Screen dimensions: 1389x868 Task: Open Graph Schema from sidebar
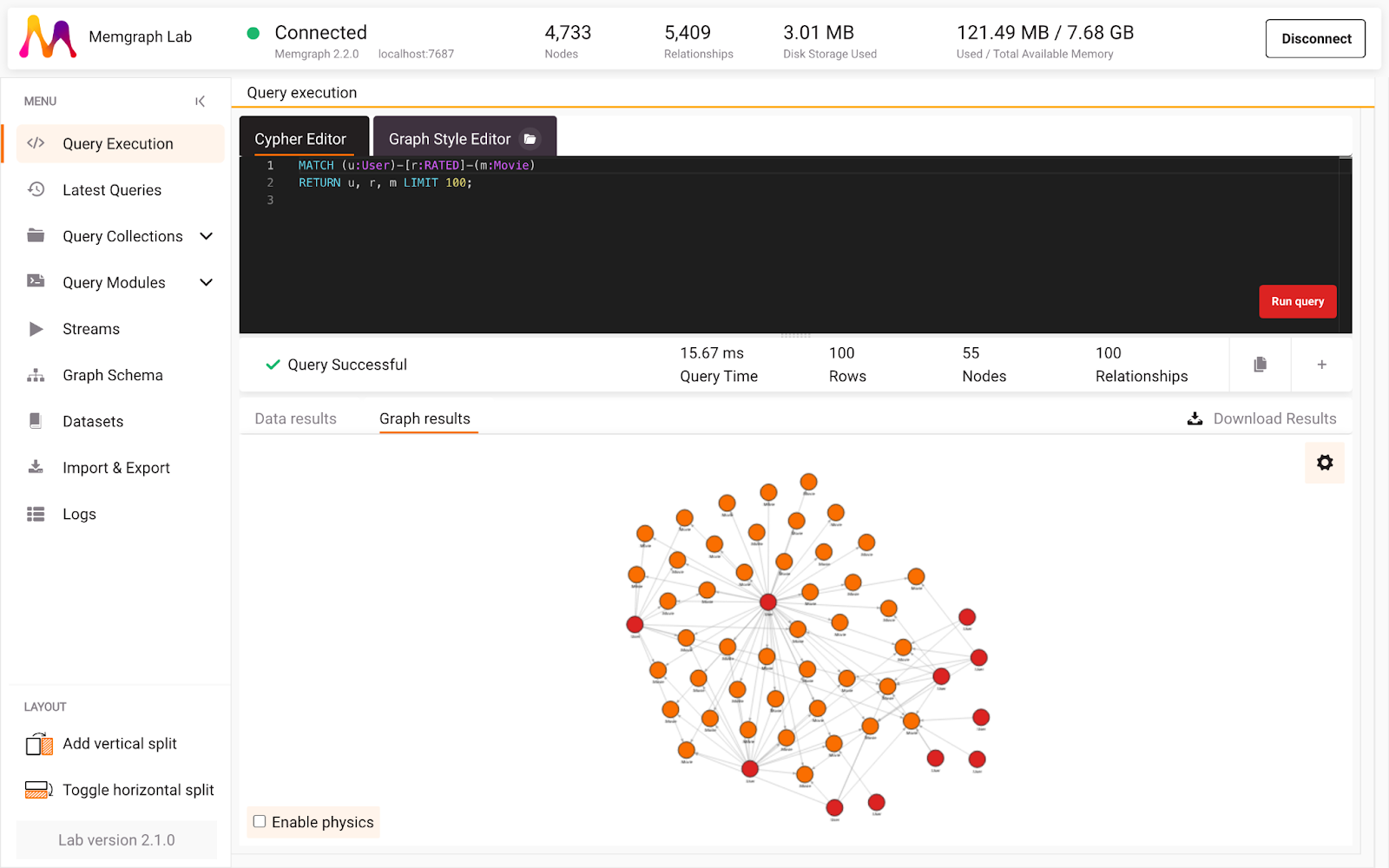click(x=112, y=375)
